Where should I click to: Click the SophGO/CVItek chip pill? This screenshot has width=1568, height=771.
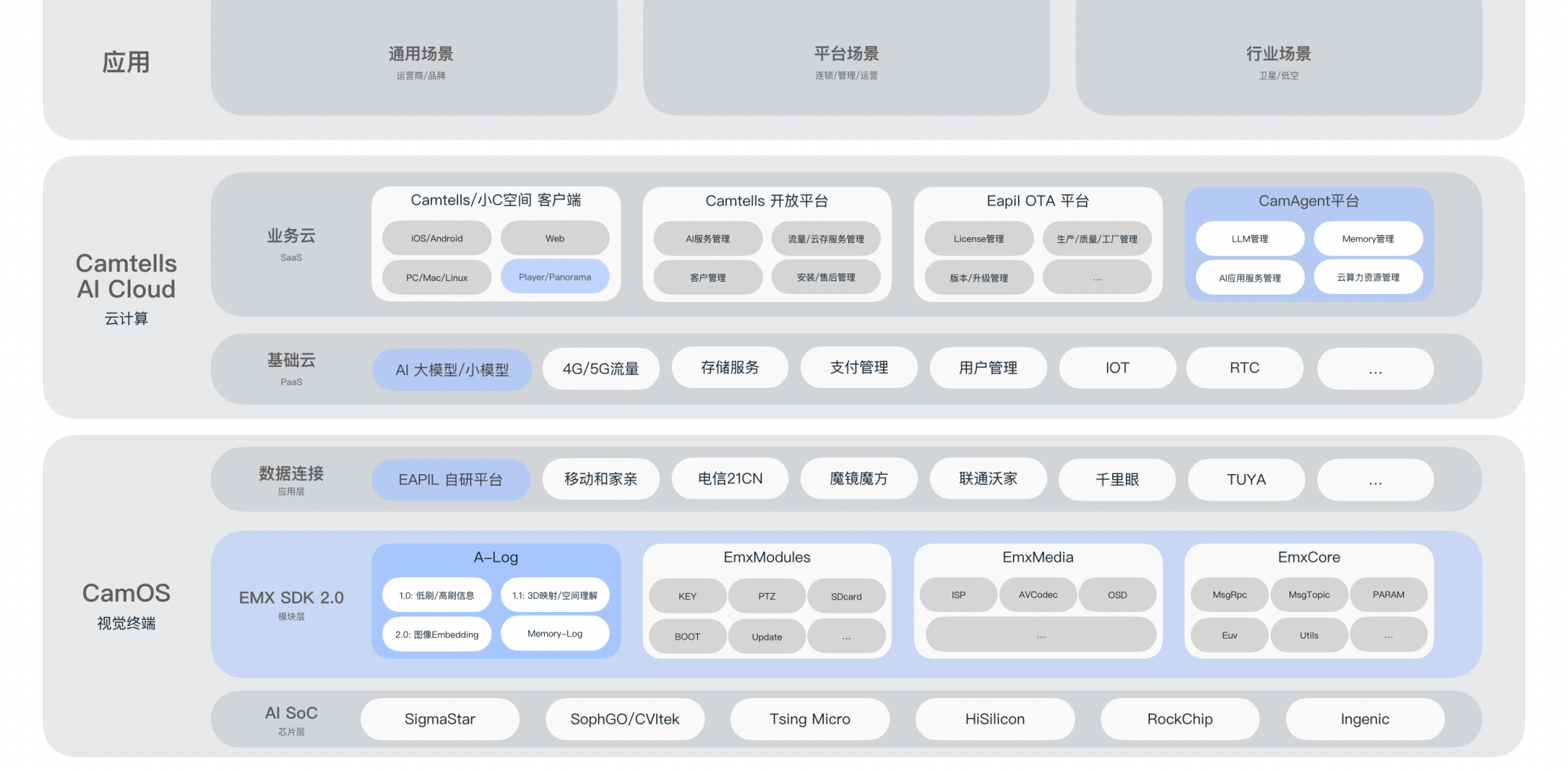625,718
